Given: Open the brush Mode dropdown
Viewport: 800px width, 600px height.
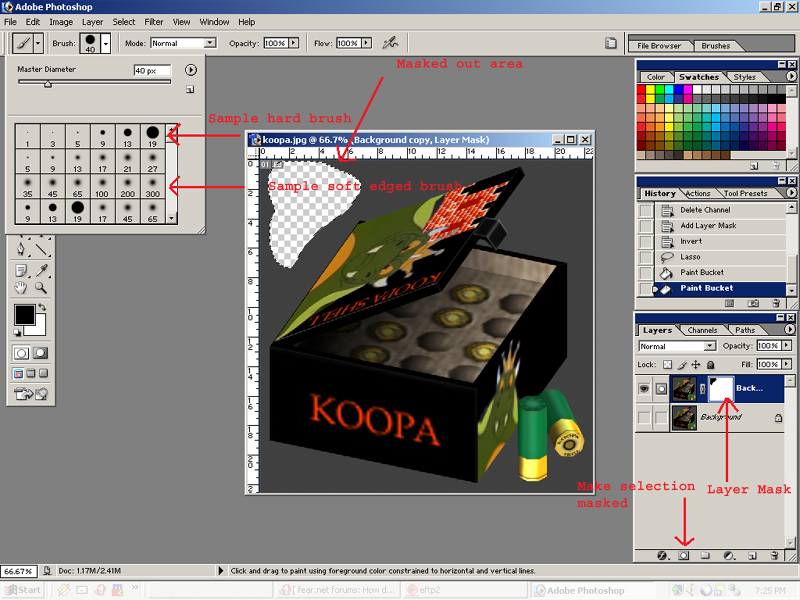Looking at the screenshot, I should pos(209,43).
